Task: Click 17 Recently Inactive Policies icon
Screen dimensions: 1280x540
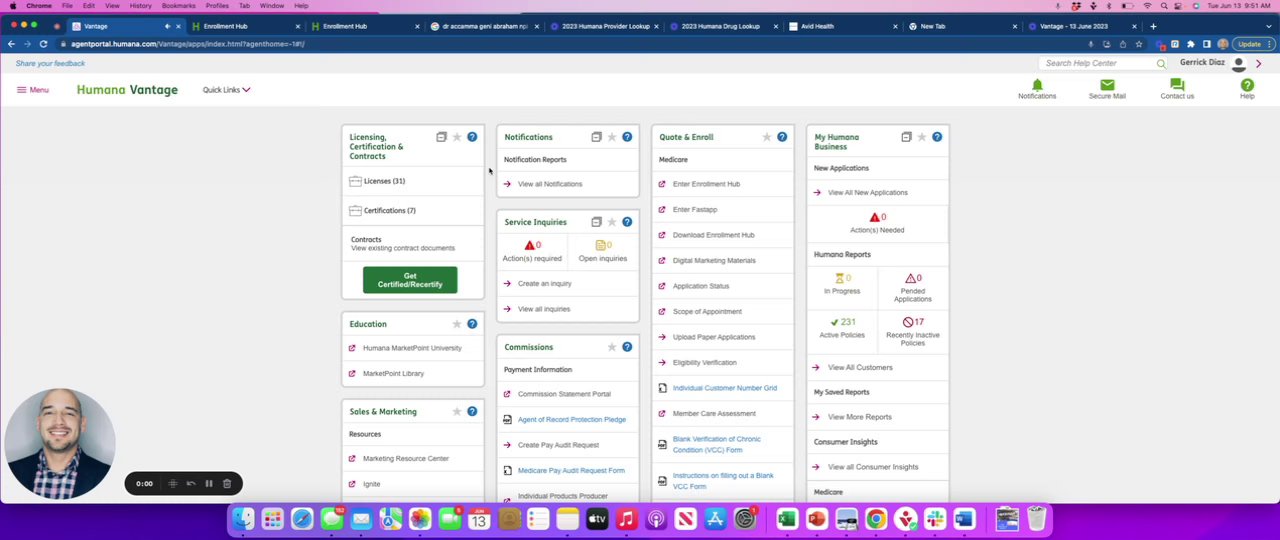Action: pos(908,322)
